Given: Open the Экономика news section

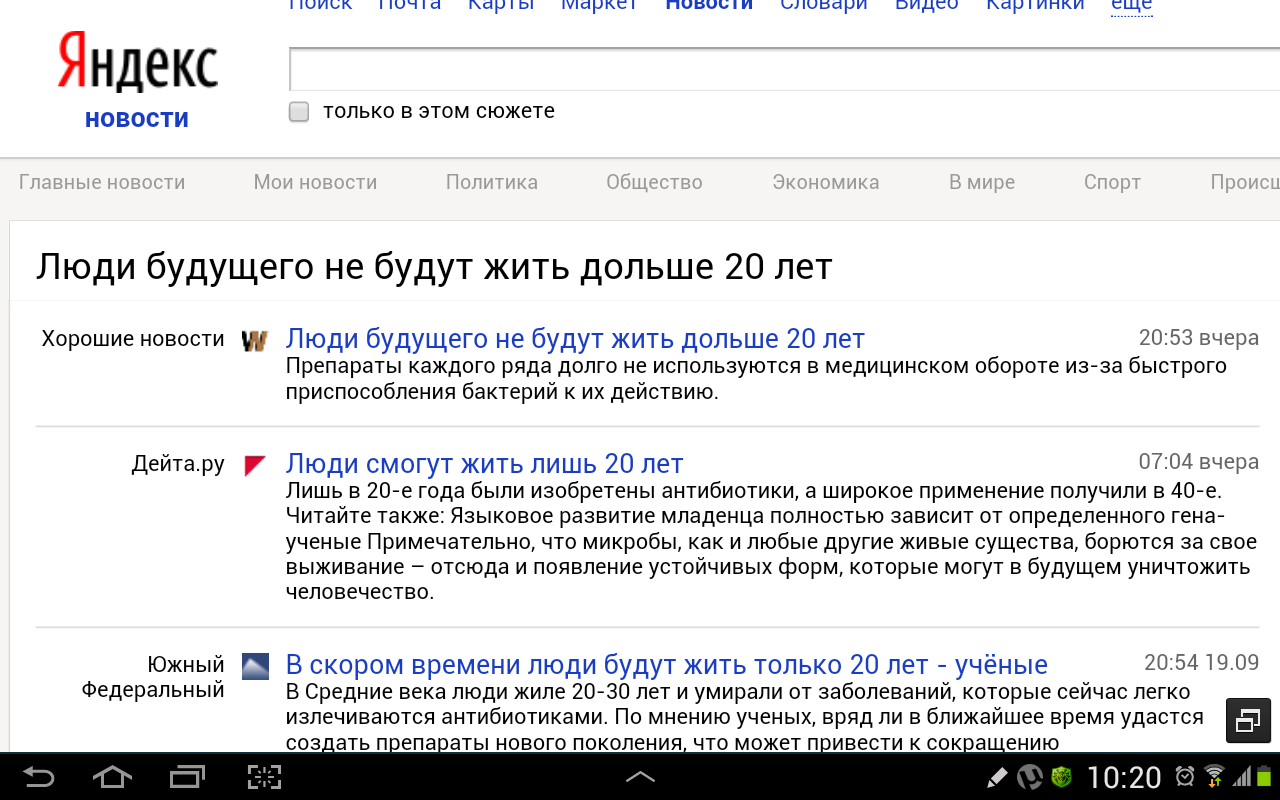Looking at the screenshot, I should click(x=825, y=182).
